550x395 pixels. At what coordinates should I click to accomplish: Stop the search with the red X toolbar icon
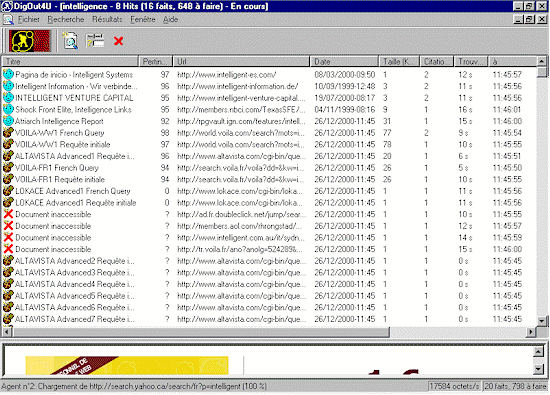click(119, 41)
